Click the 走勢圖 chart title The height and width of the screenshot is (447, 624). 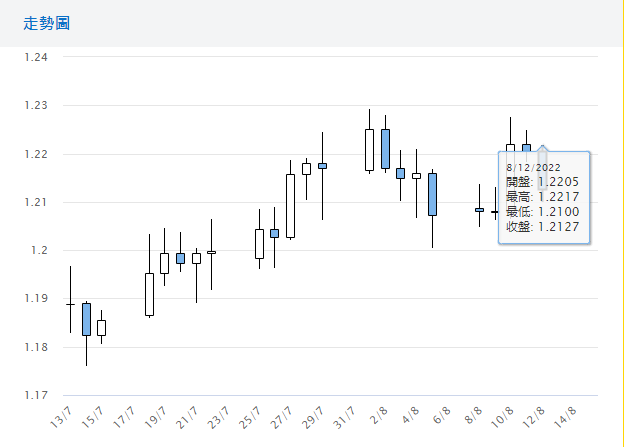pos(47,23)
